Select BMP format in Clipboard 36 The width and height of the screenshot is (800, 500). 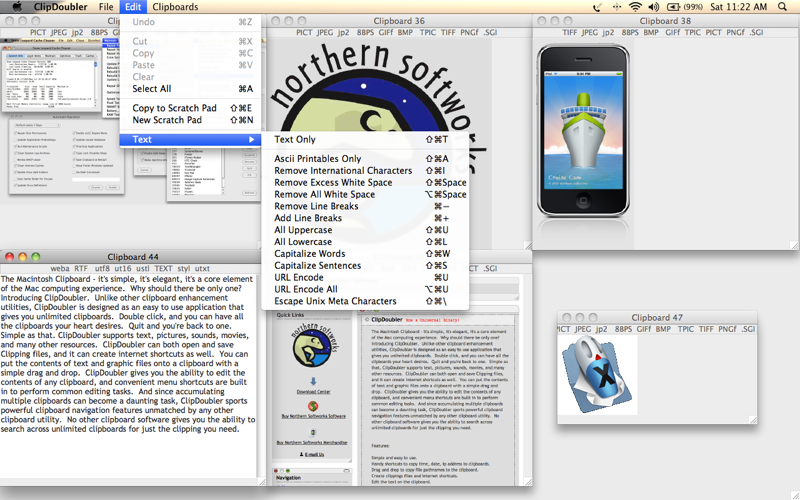(405, 32)
